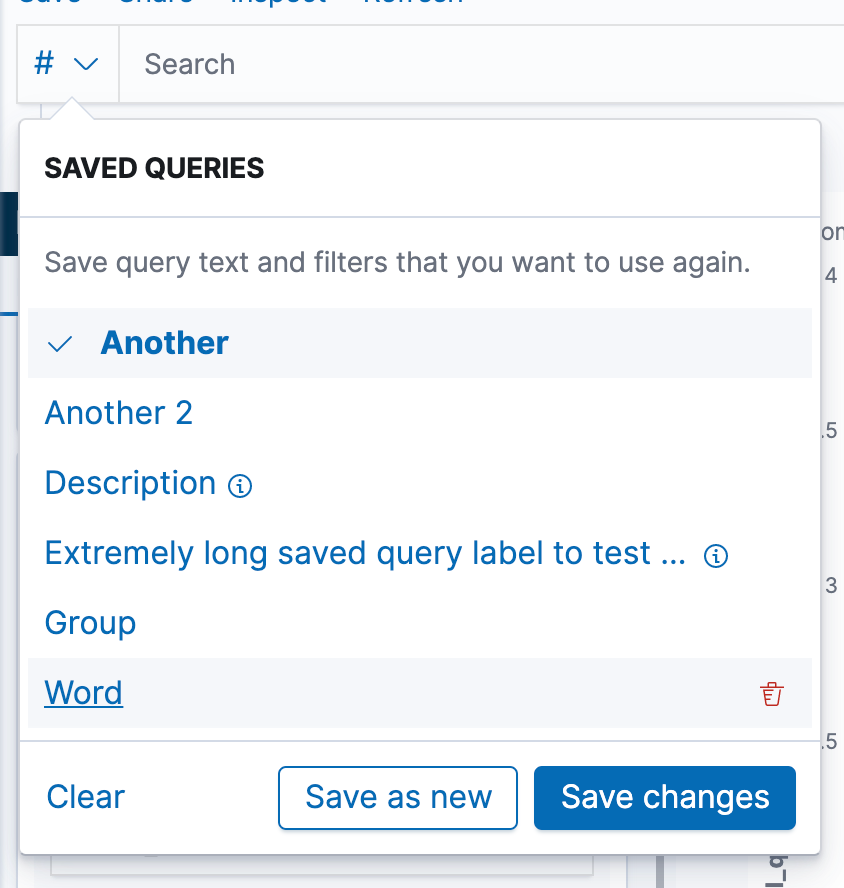Image resolution: width=844 pixels, height=888 pixels.
Task: Select the selected 'Another' saved query
Action: coord(164,343)
